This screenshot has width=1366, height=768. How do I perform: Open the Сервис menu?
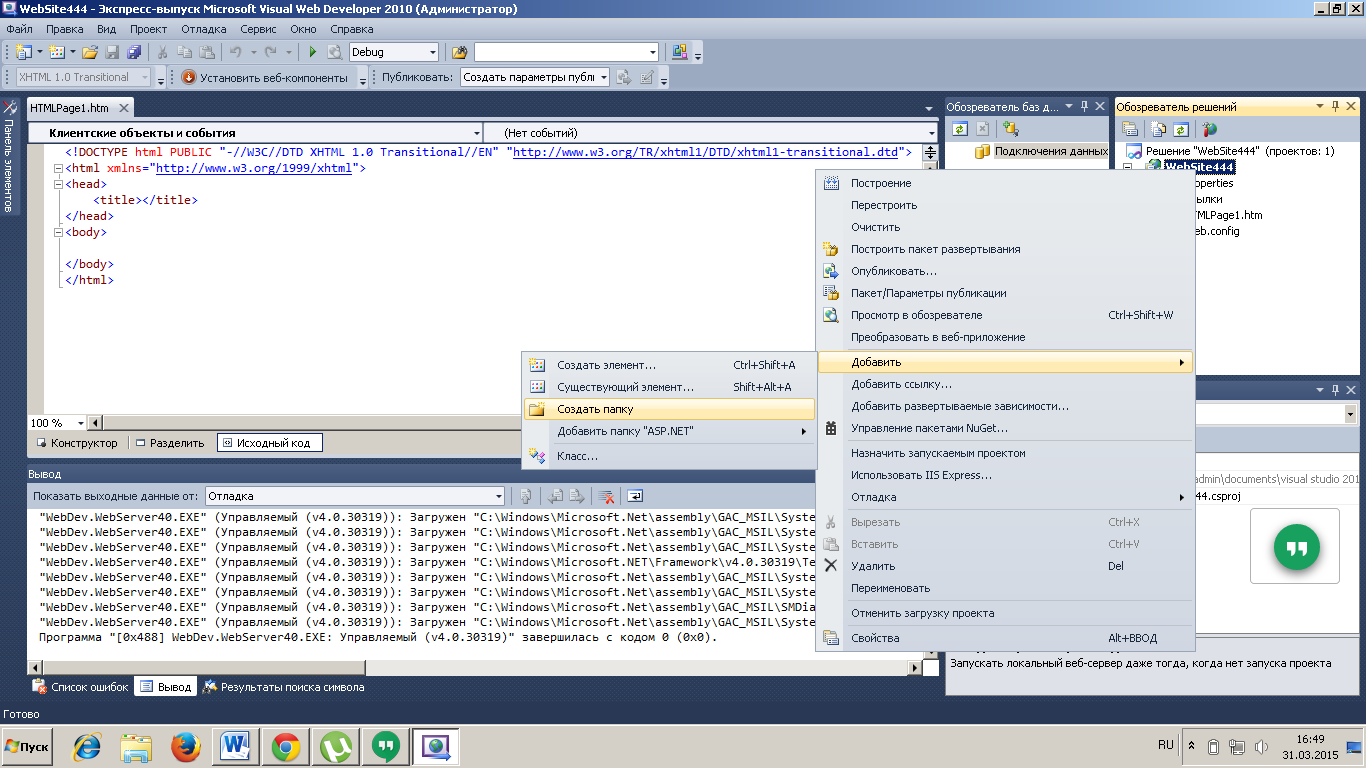259,29
